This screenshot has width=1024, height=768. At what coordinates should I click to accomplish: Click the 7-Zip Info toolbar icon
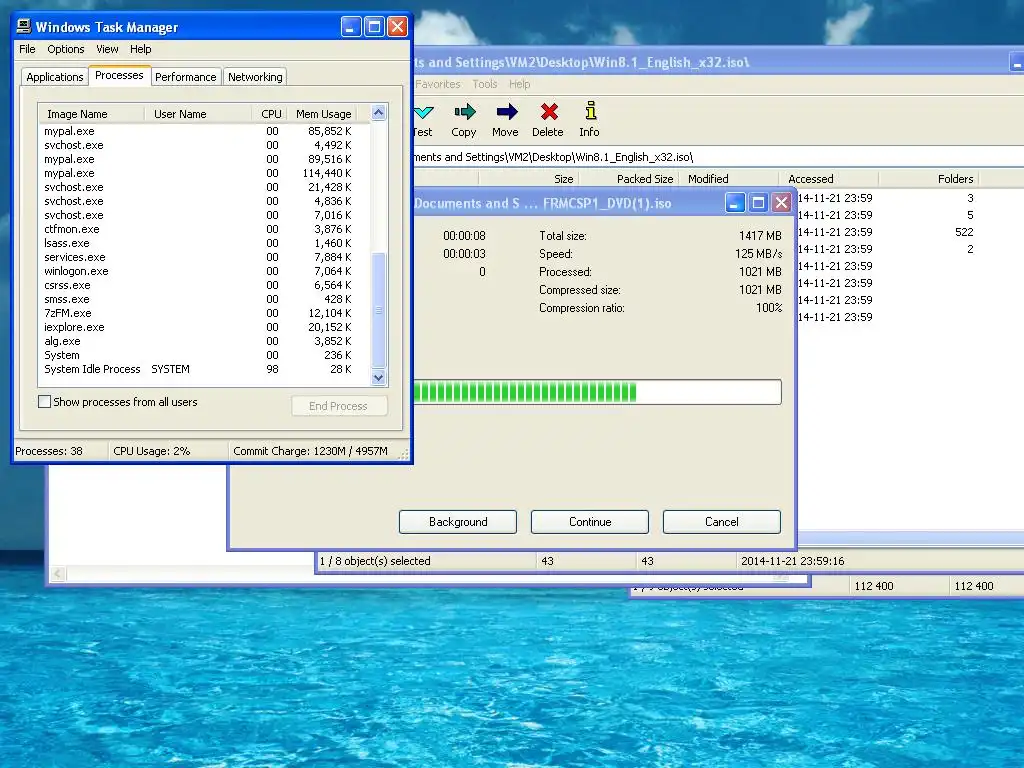point(590,111)
